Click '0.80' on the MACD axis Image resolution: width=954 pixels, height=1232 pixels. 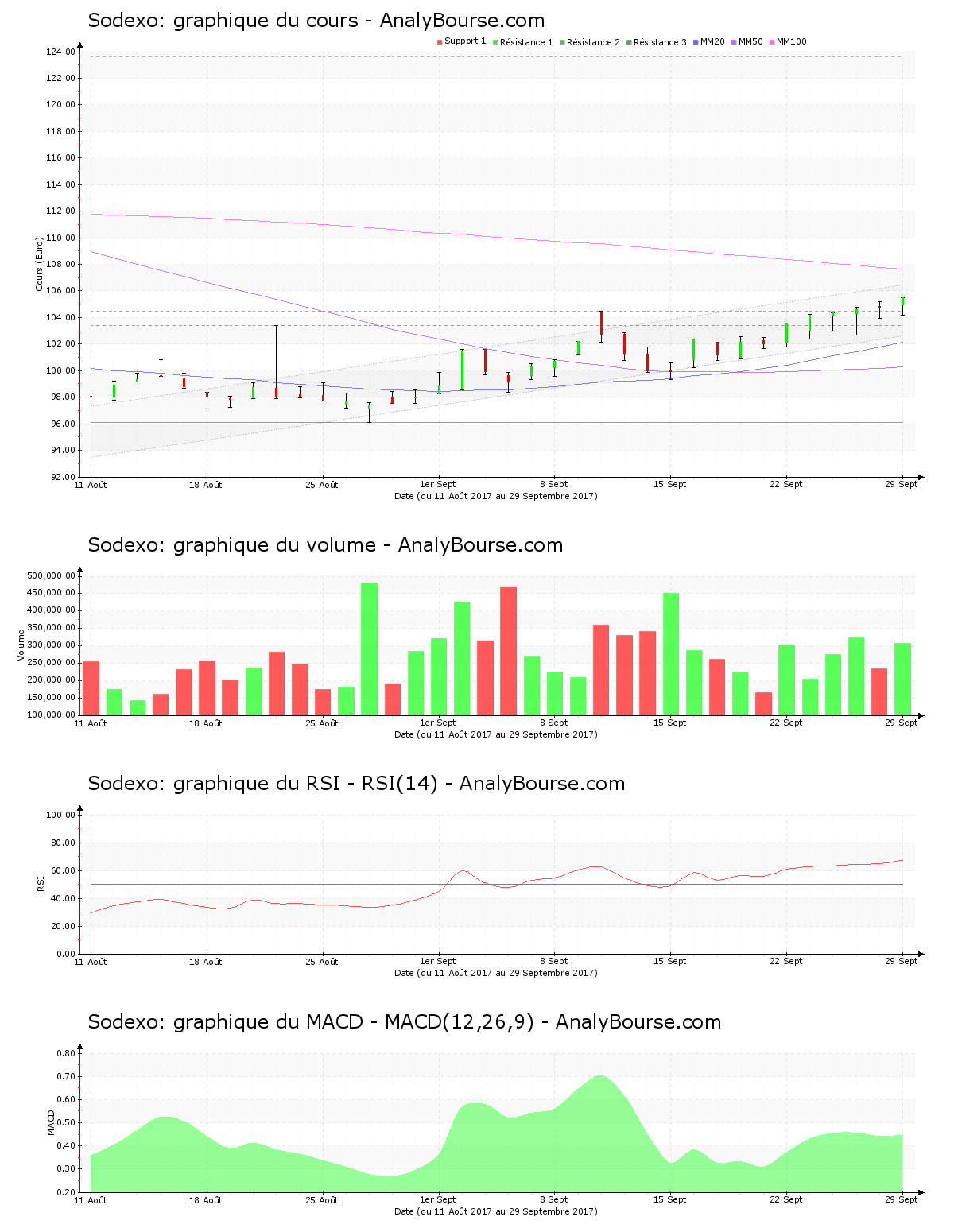pos(66,1053)
